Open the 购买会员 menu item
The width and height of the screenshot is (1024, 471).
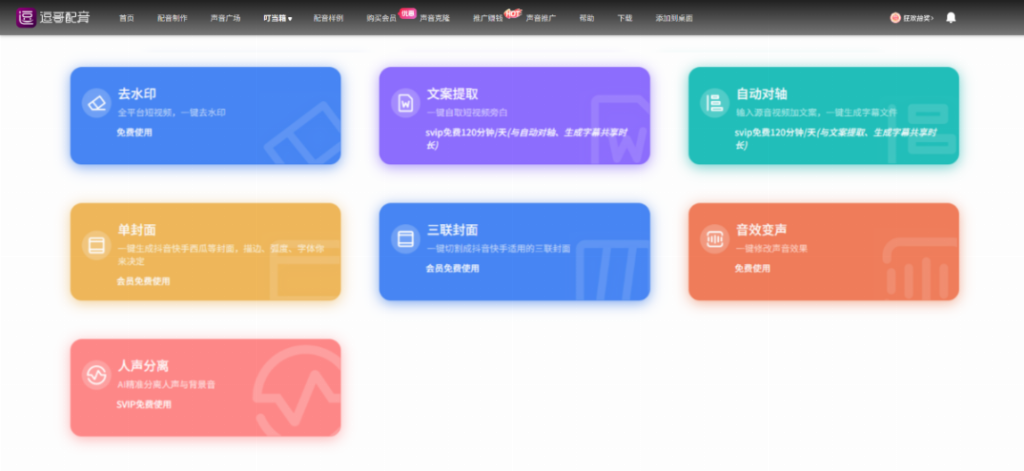click(x=381, y=19)
